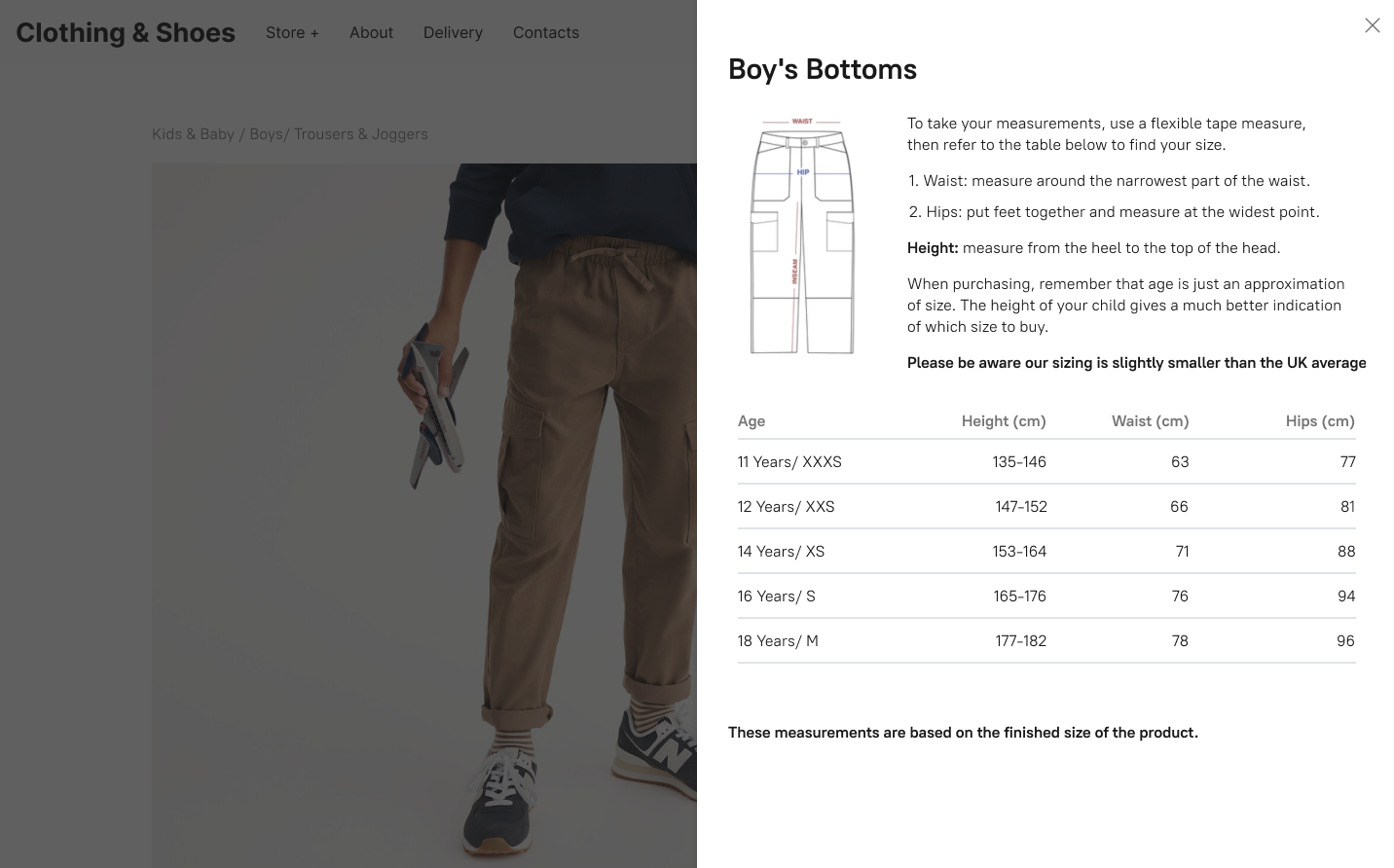Select the 12 Years/ XXS size row
Viewport: 1394px width, 868px height.
tap(786, 506)
